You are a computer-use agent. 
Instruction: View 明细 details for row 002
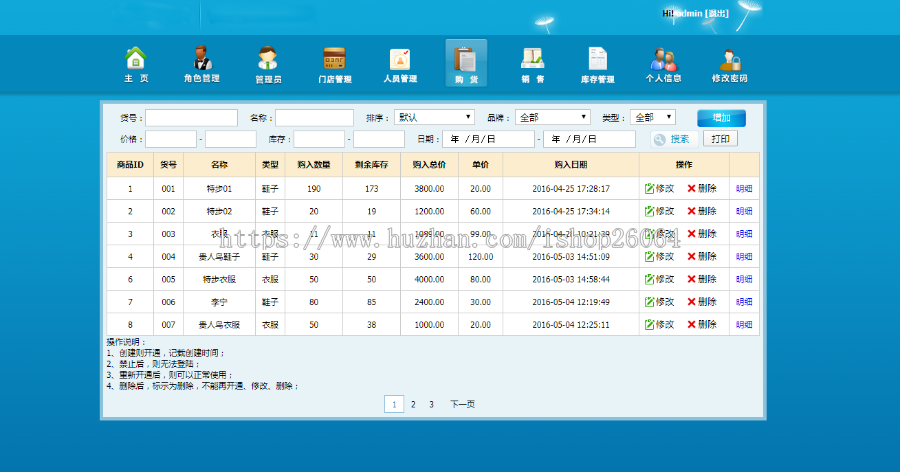[x=744, y=211]
